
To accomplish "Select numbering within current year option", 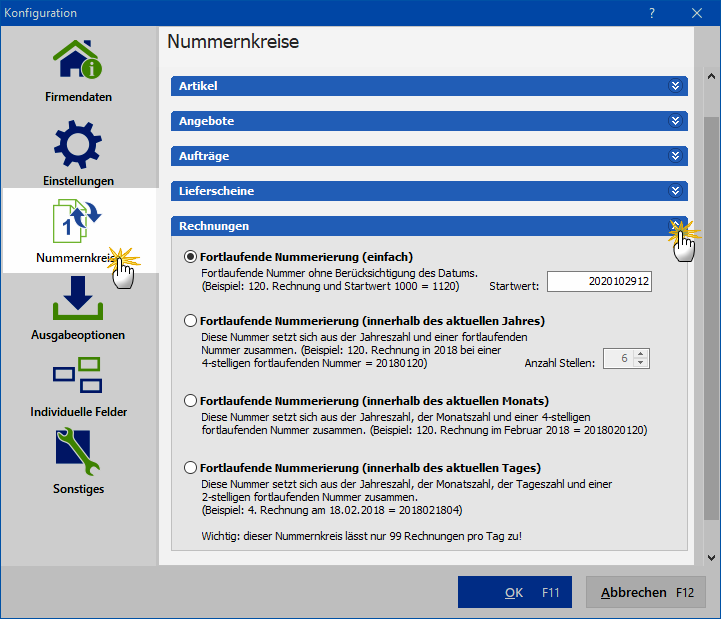I will click(x=191, y=321).
